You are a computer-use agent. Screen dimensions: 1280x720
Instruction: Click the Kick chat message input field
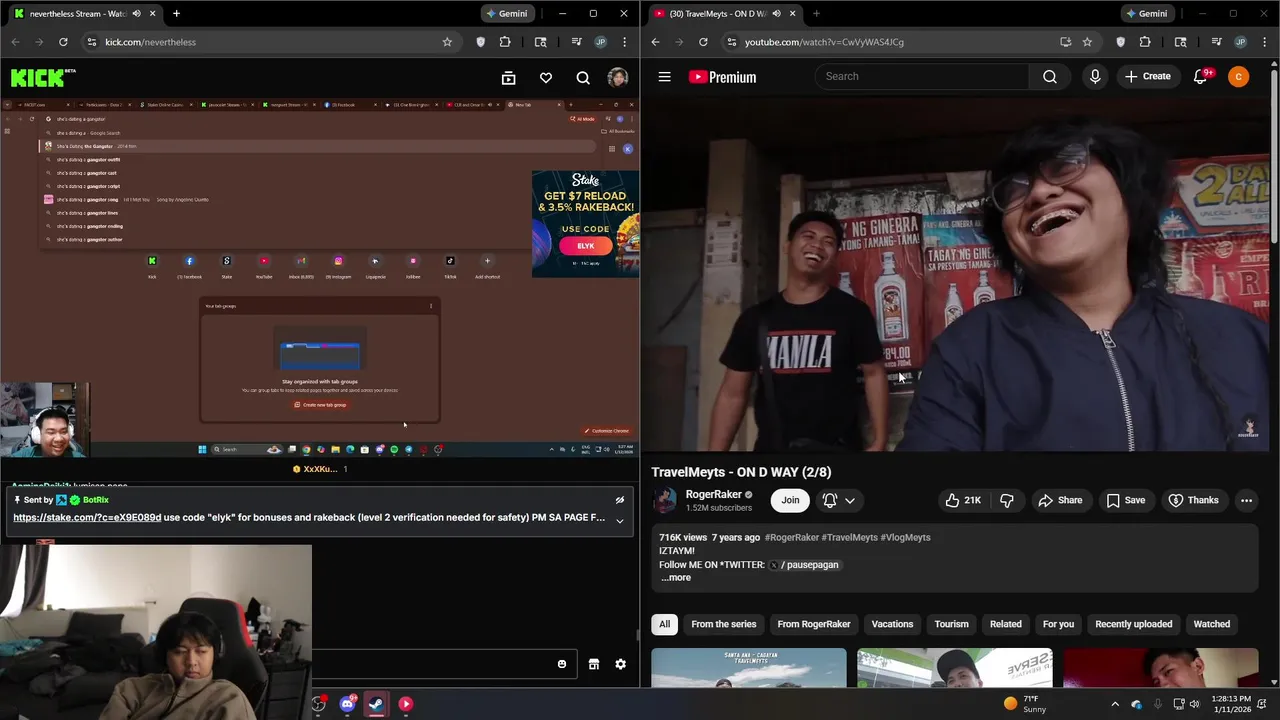(x=443, y=664)
